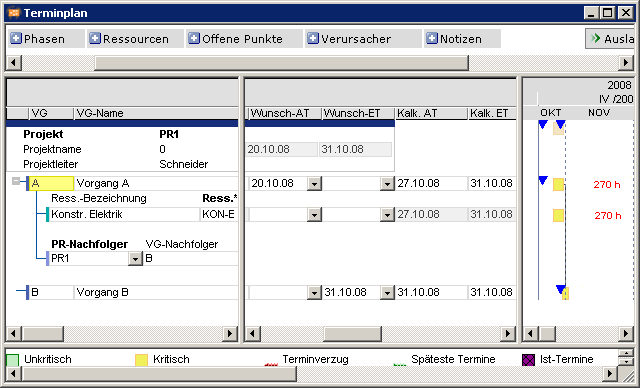
Task: Click the Kalk. ET column header
Action: pyautogui.click(x=492, y=113)
